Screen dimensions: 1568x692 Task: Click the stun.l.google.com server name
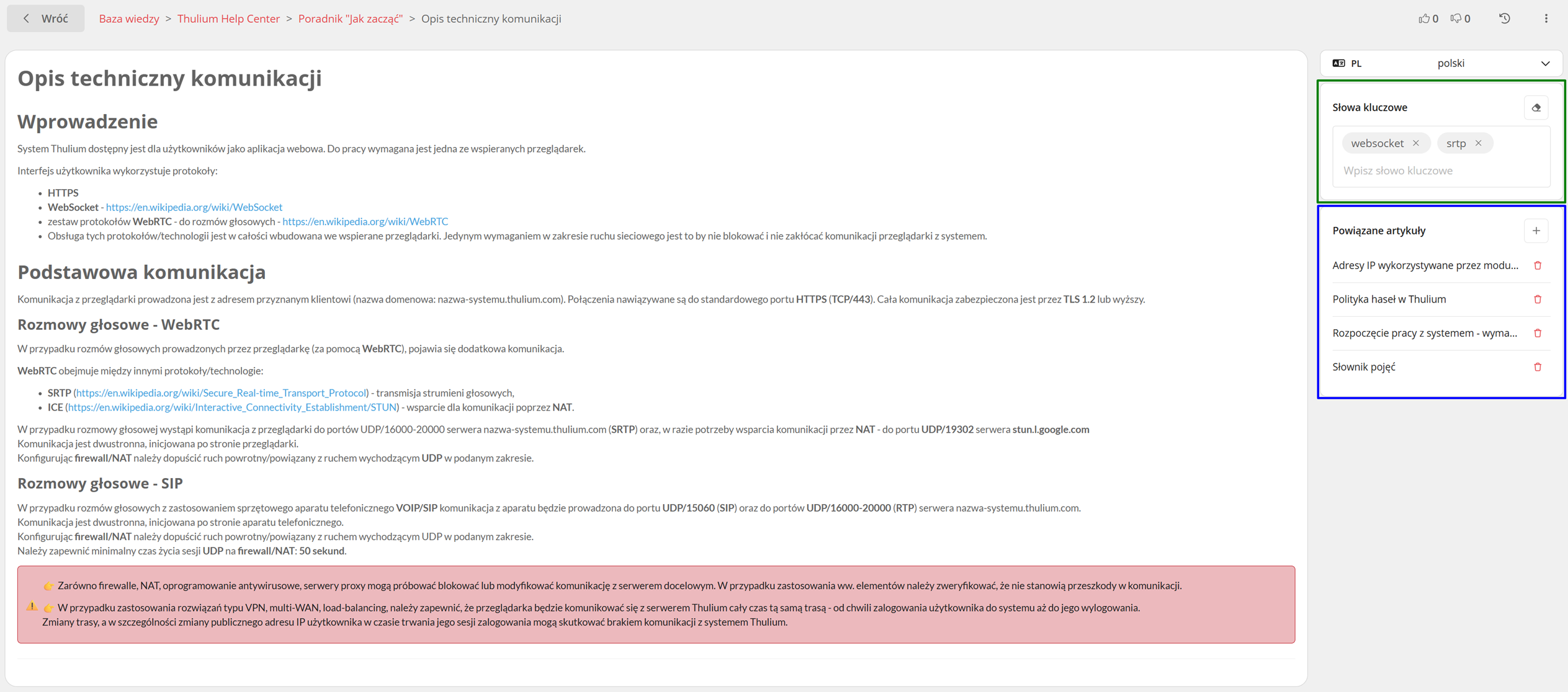pos(1051,430)
